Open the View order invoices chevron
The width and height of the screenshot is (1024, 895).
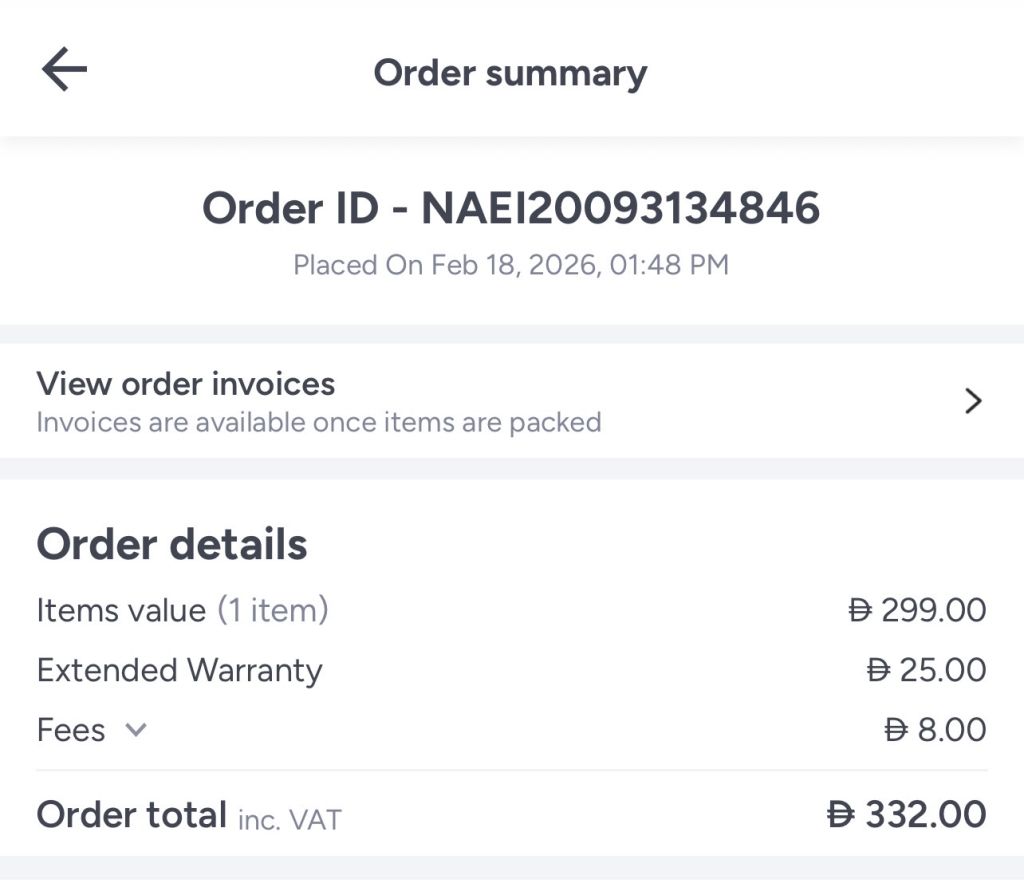(x=972, y=402)
